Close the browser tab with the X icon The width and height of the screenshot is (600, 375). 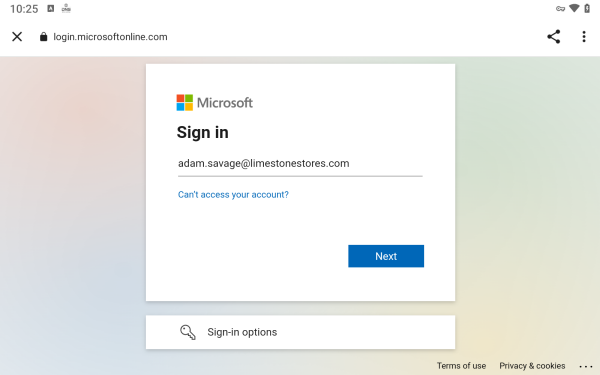point(17,37)
